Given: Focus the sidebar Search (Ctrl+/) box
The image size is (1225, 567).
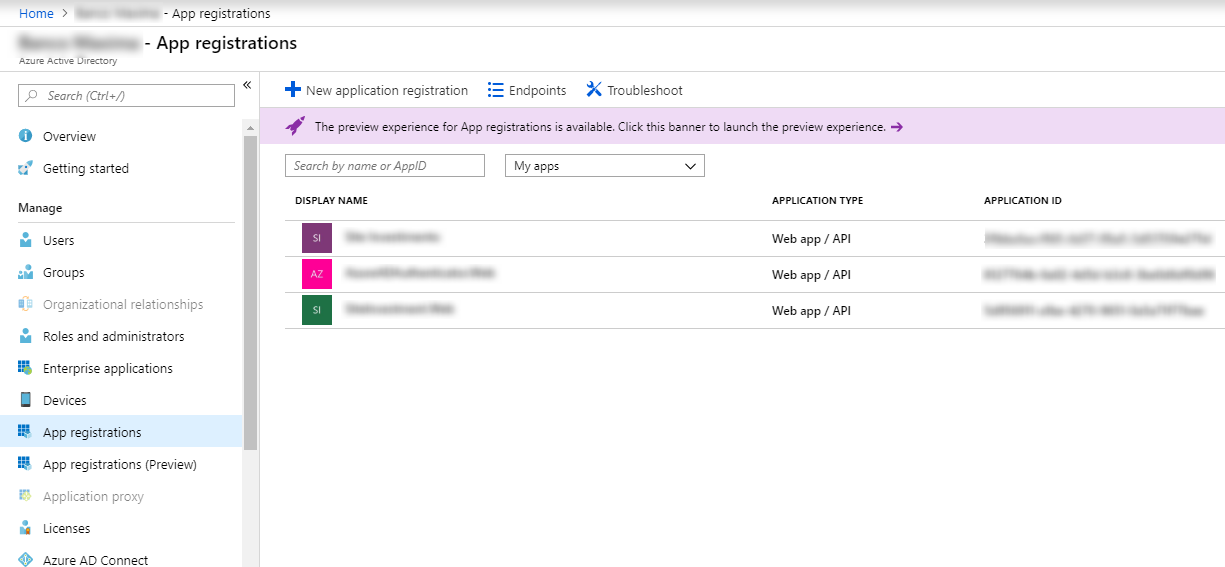Looking at the screenshot, I should pos(126,96).
